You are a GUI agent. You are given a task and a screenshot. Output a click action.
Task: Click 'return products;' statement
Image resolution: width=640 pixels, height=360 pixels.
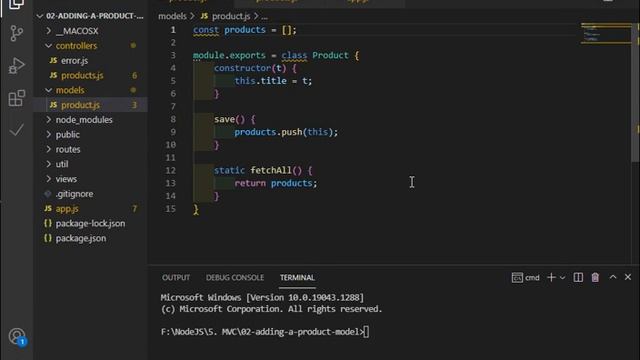pyautogui.click(x=276, y=183)
